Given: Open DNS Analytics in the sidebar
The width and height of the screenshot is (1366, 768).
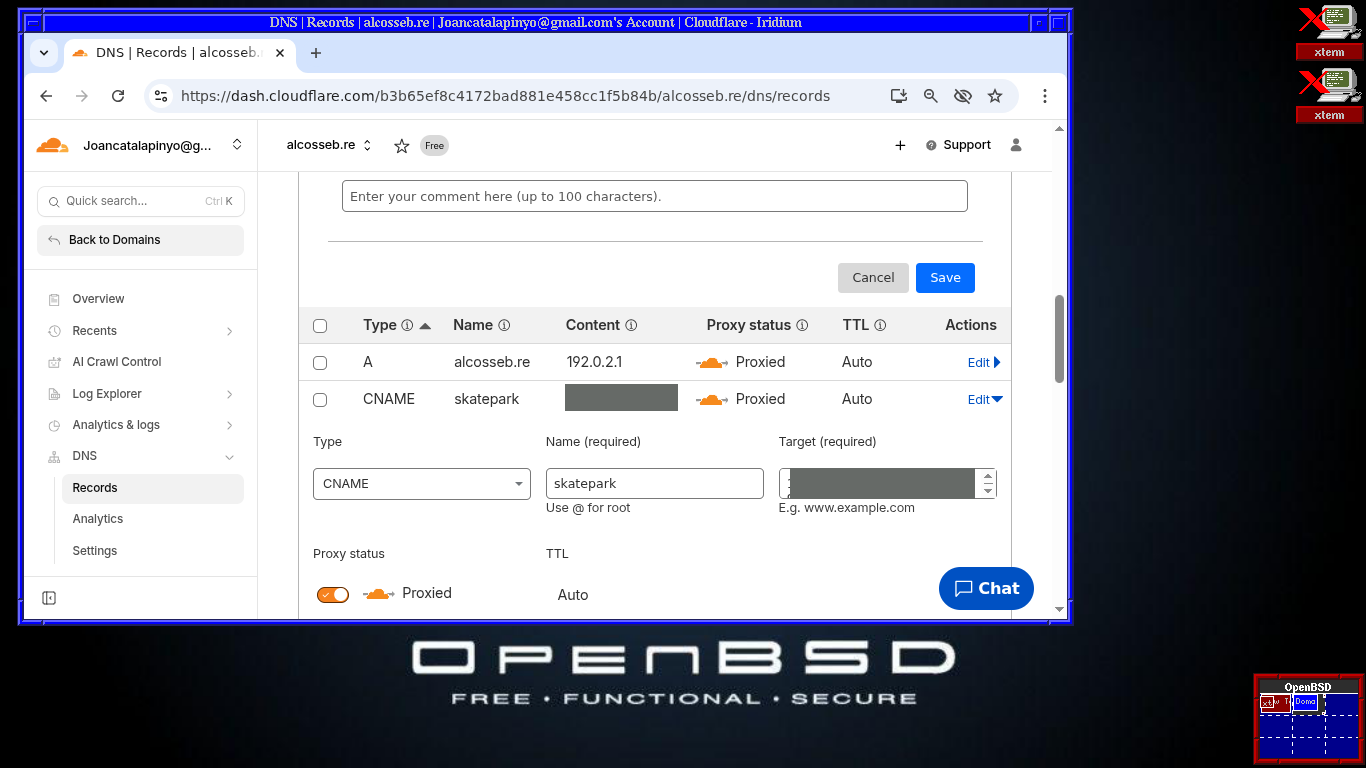Looking at the screenshot, I should click(x=98, y=519).
